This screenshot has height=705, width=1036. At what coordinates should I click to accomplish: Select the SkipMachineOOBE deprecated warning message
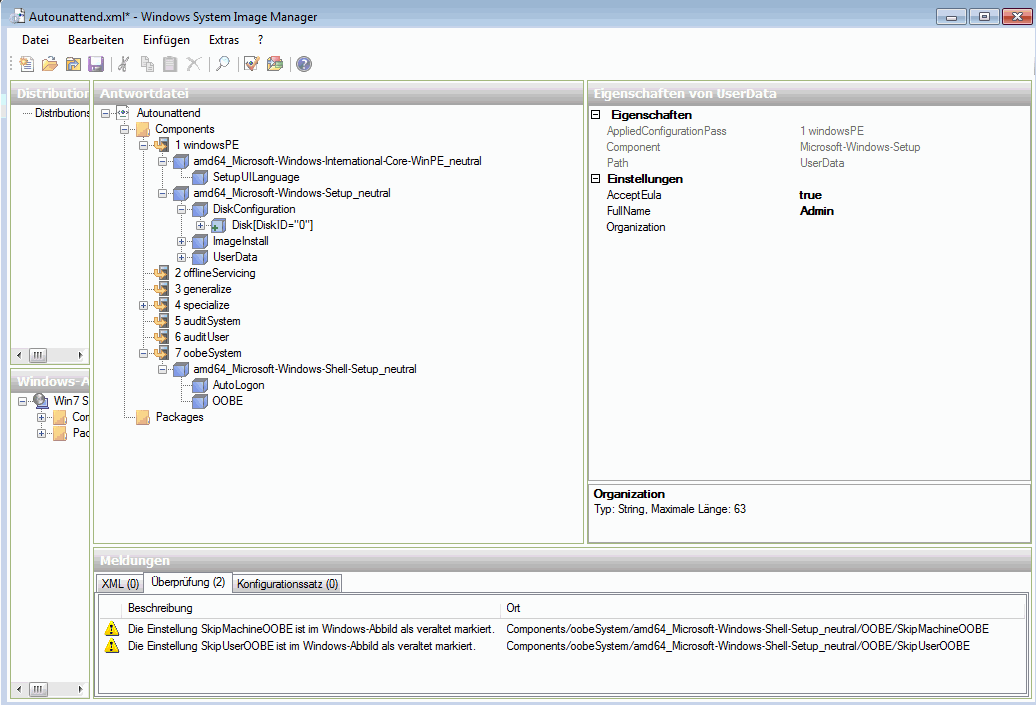311,629
